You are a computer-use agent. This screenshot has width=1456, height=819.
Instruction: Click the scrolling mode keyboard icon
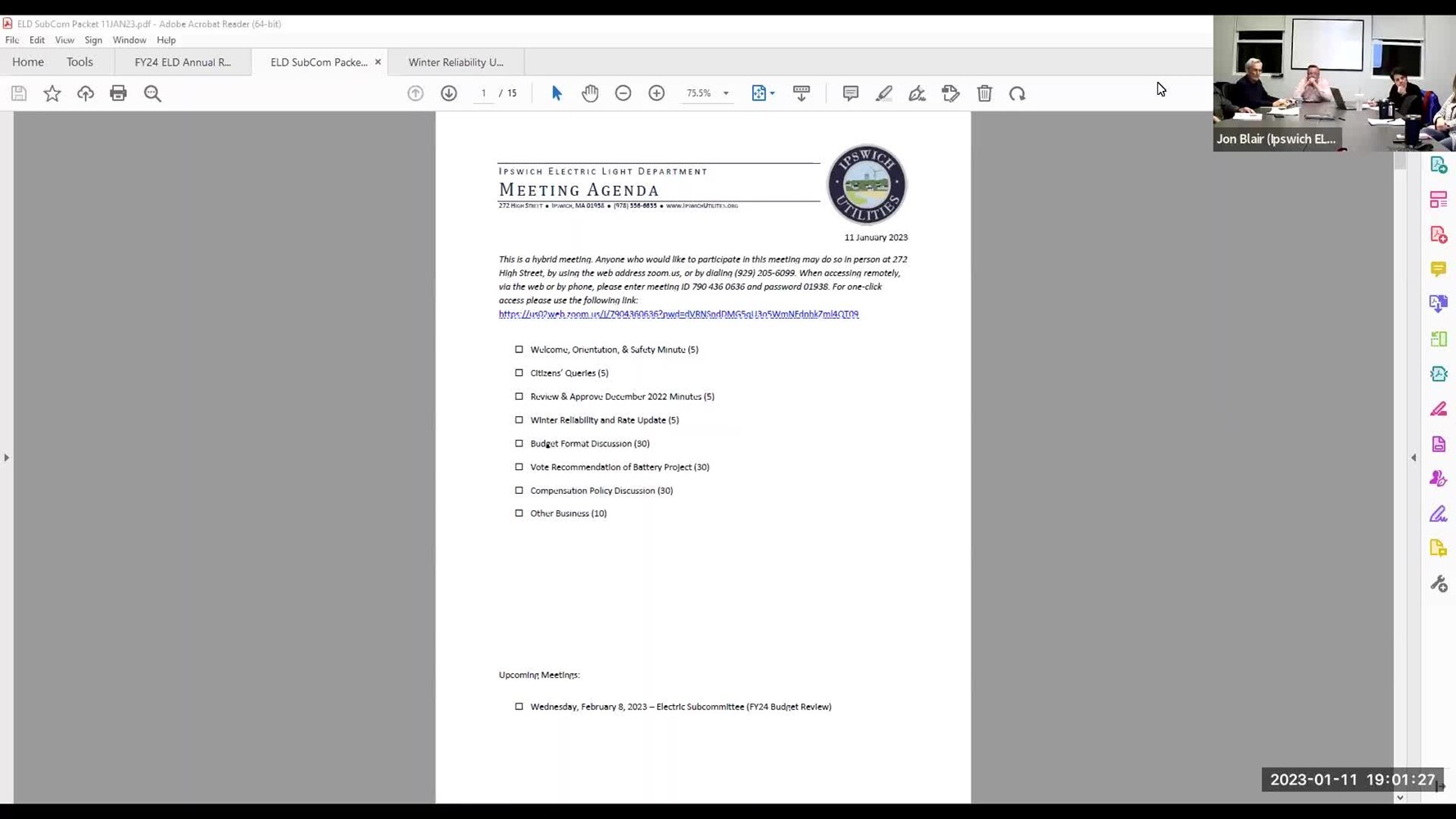pyautogui.click(x=801, y=93)
